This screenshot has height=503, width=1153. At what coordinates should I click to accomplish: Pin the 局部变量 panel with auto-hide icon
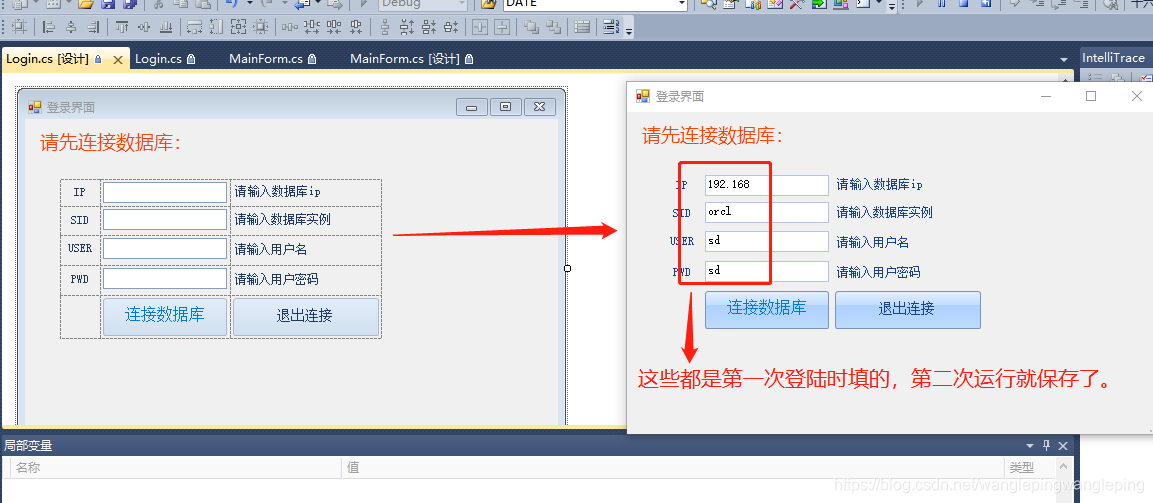(x=1046, y=446)
